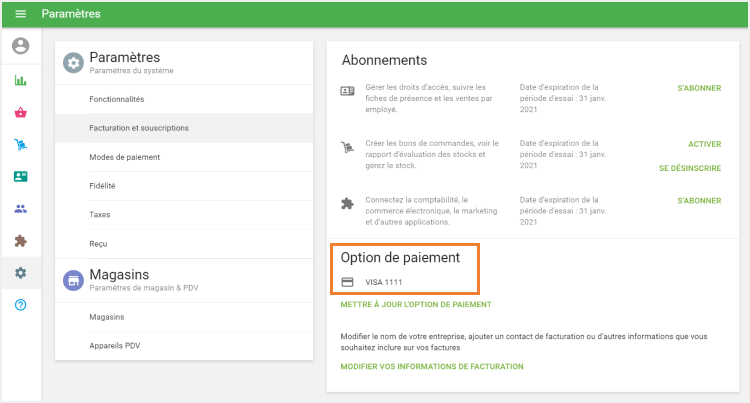Click the Magasins section heading

coord(119,274)
